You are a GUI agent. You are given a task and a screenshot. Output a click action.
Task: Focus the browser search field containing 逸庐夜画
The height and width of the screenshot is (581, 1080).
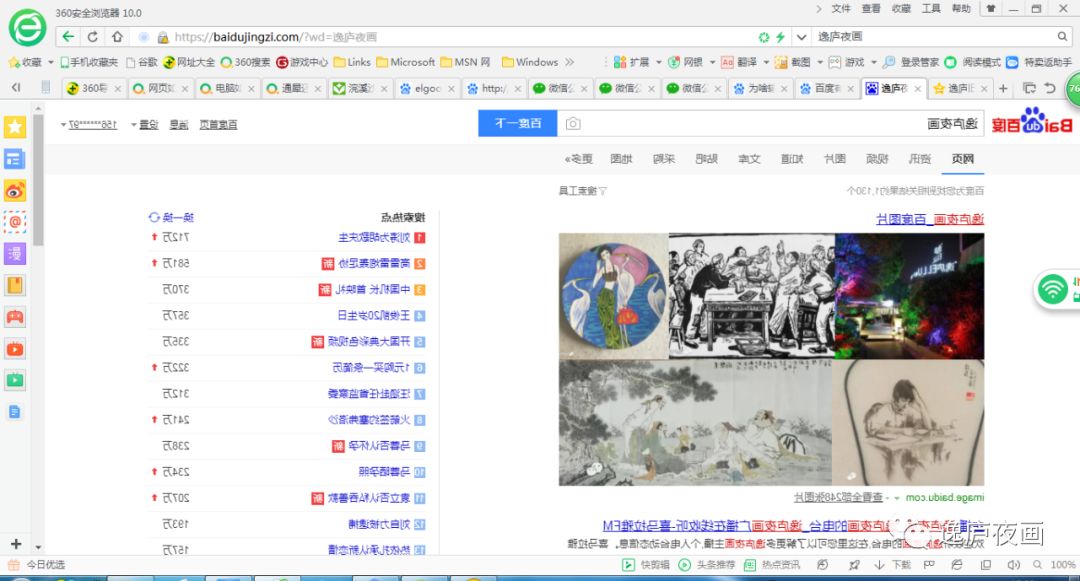point(934,36)
